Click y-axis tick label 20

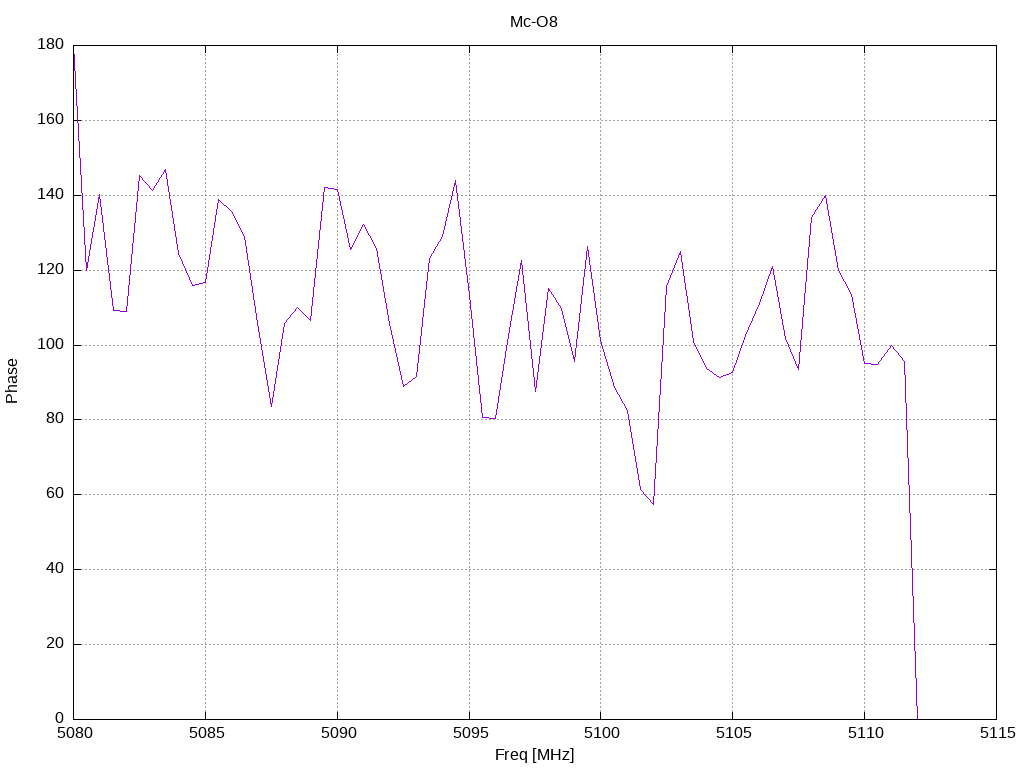(x=55, y=643)
